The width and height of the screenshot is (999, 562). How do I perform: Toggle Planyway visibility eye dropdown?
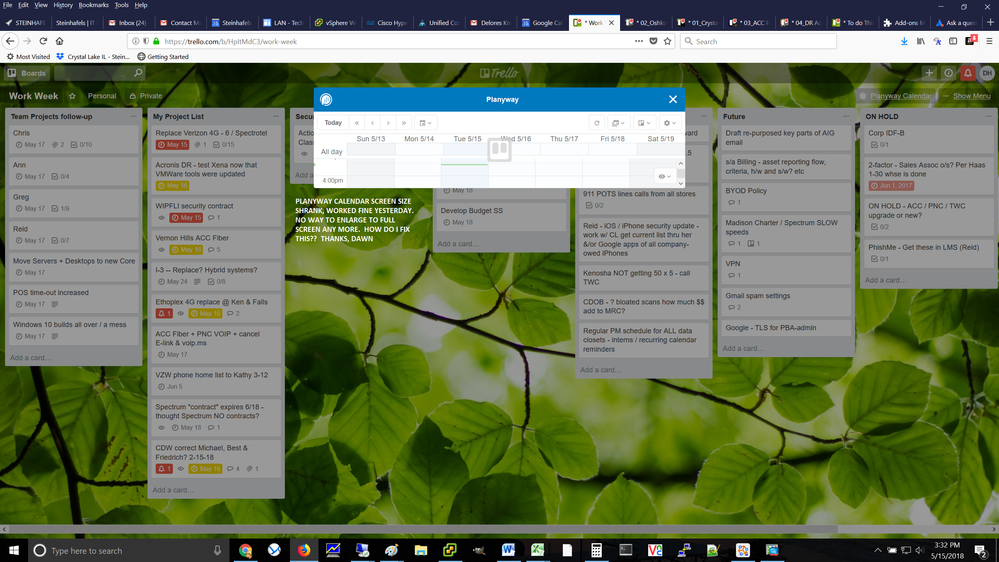coord(665,177)
